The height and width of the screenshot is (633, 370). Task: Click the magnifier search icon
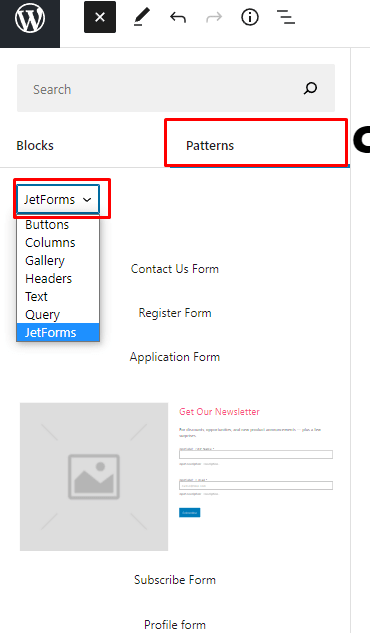[x=310, y=88]
